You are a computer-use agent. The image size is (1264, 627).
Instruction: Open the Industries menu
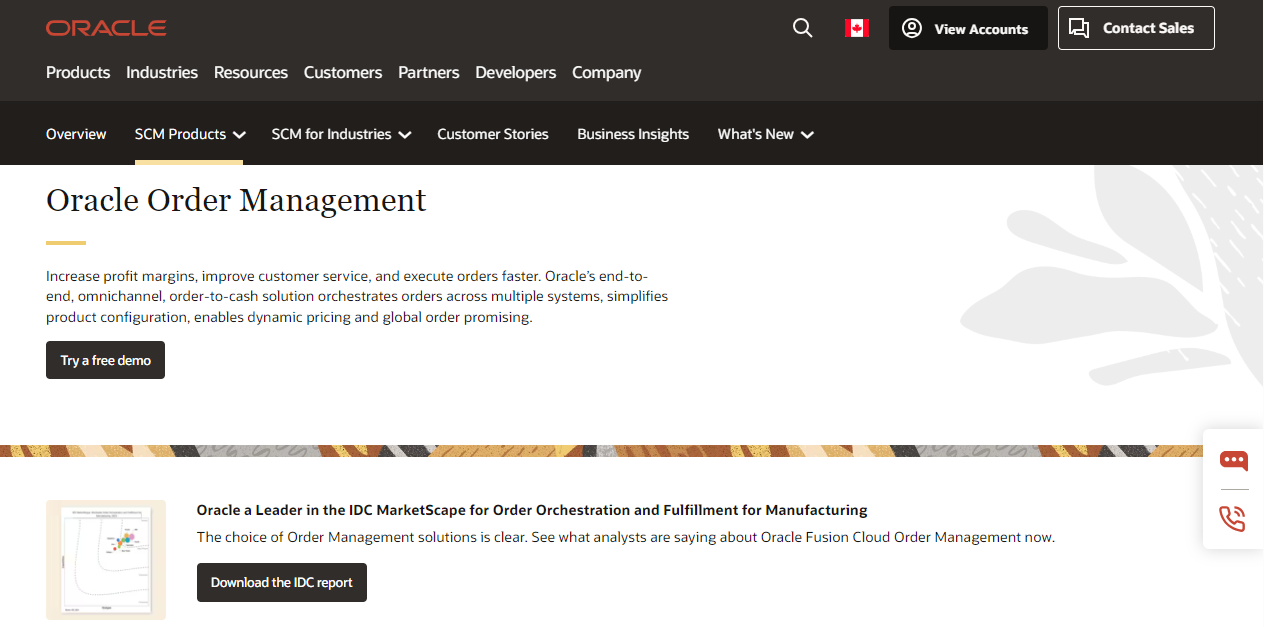click(x=162, y=73)
